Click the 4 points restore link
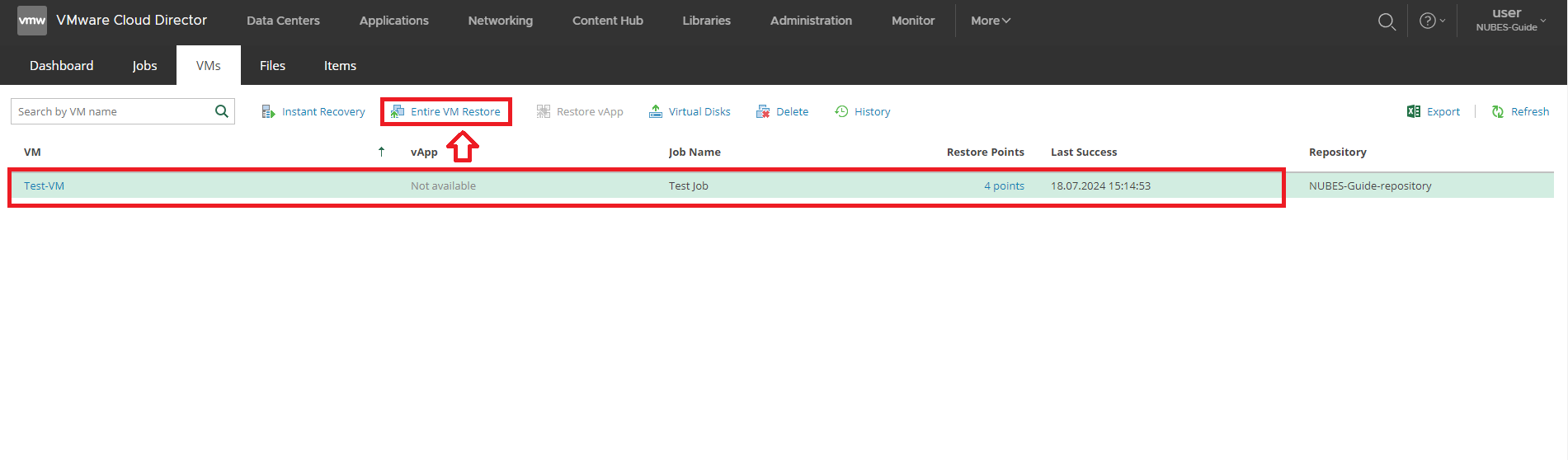This screenshot has height=460, width=1568. (x=1004, y=185)
